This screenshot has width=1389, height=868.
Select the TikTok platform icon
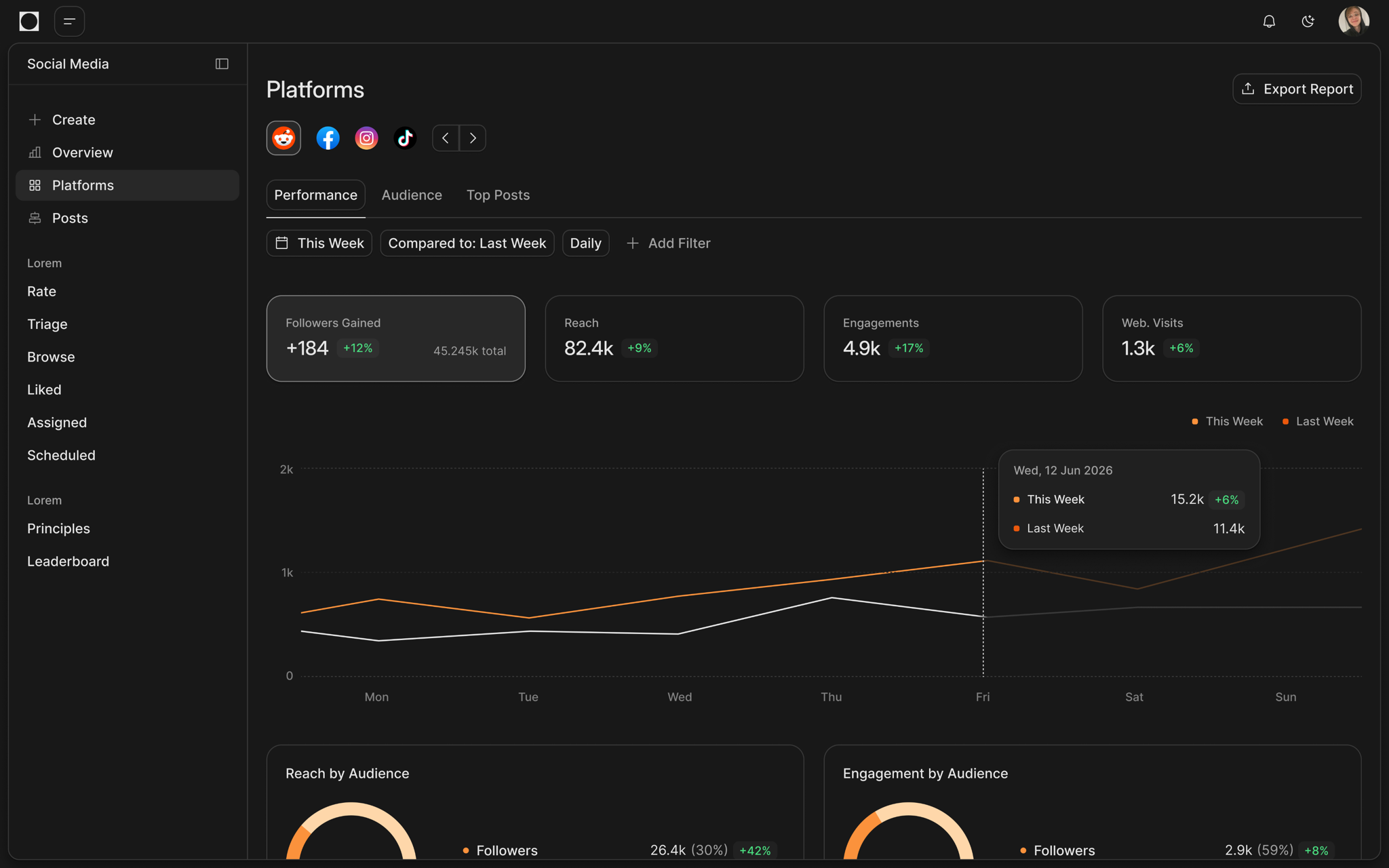pos(405,138)
